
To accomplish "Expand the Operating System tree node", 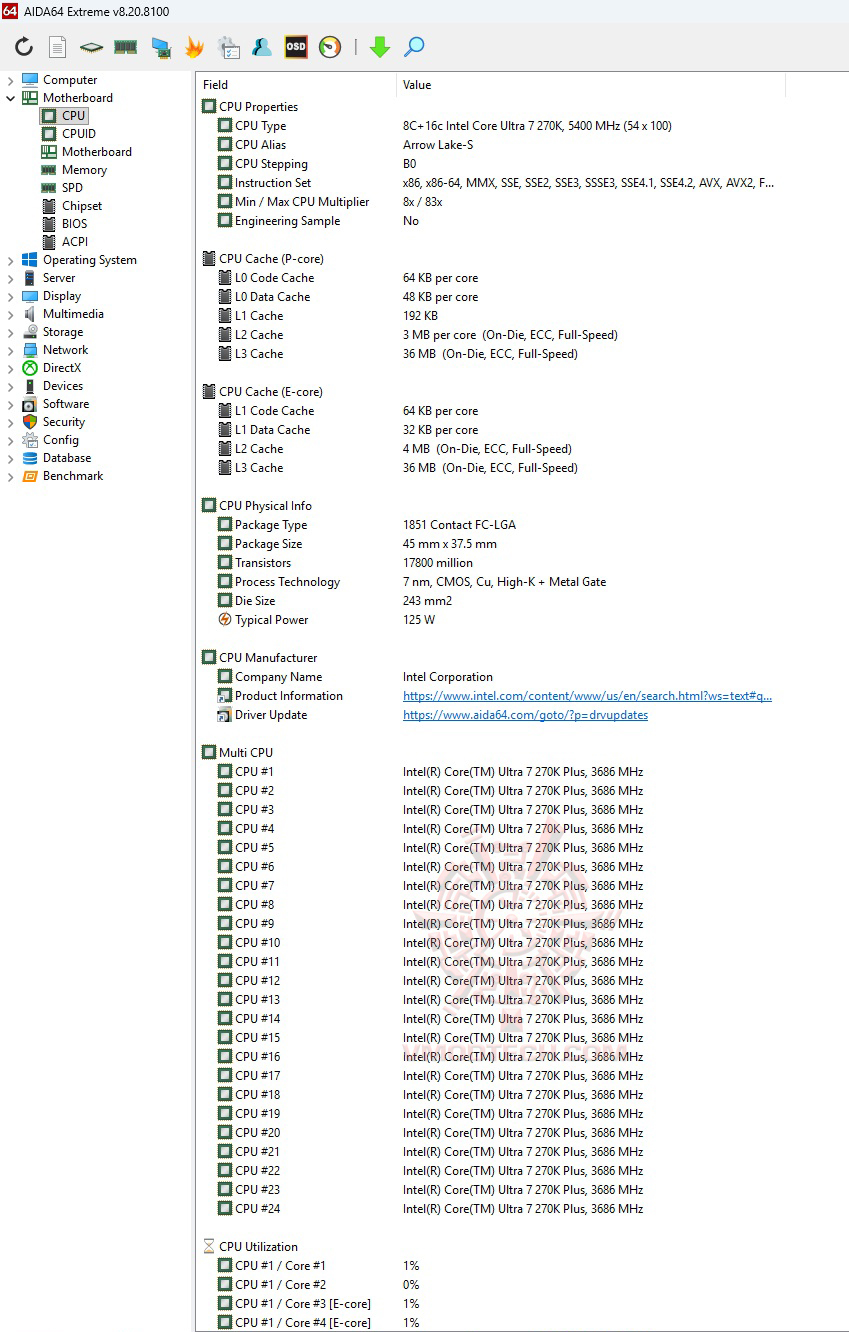I will [11, 260].
